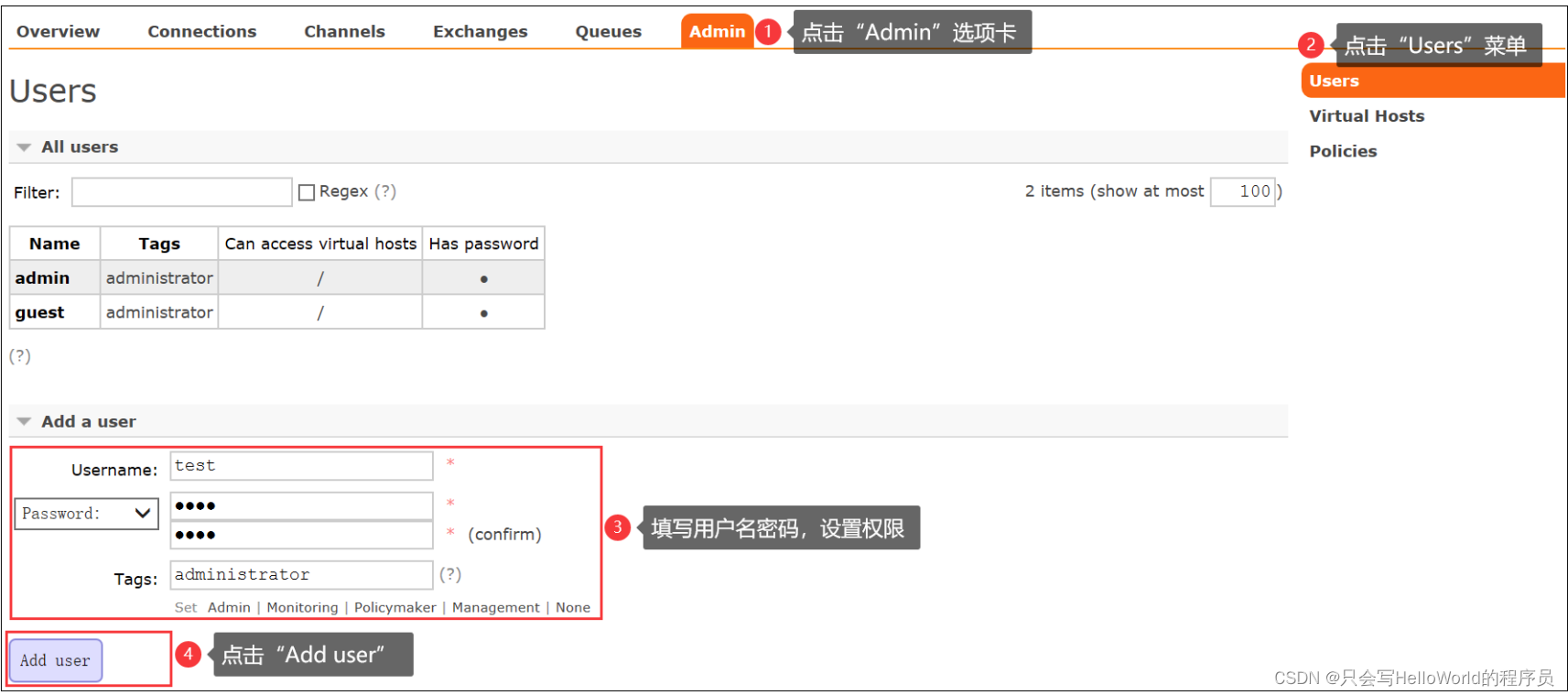Viewport: 1568px width, 695px height.
Task: Click the Filter input field
Action: 182,192
